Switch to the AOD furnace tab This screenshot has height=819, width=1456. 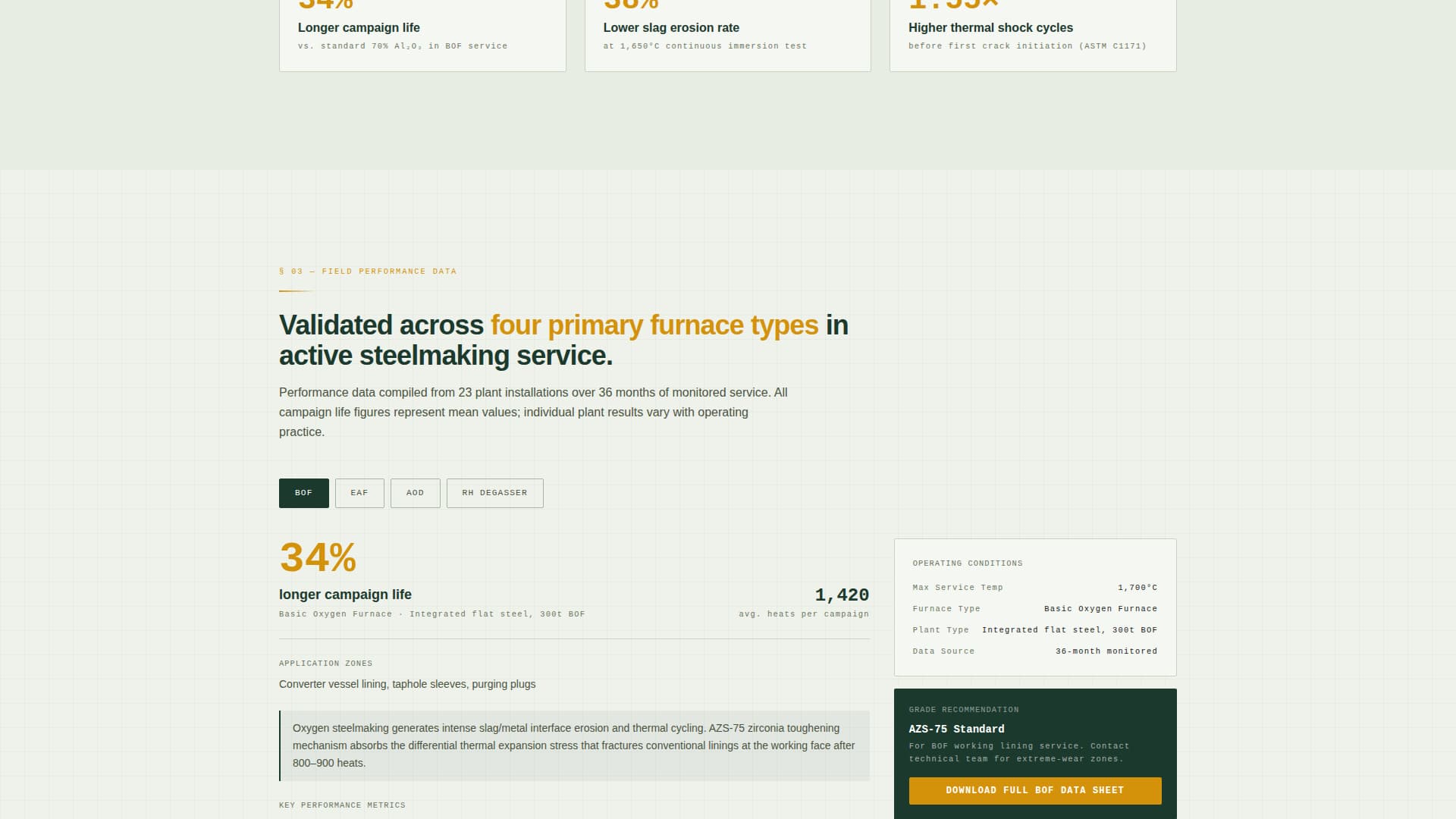point(415,493)
